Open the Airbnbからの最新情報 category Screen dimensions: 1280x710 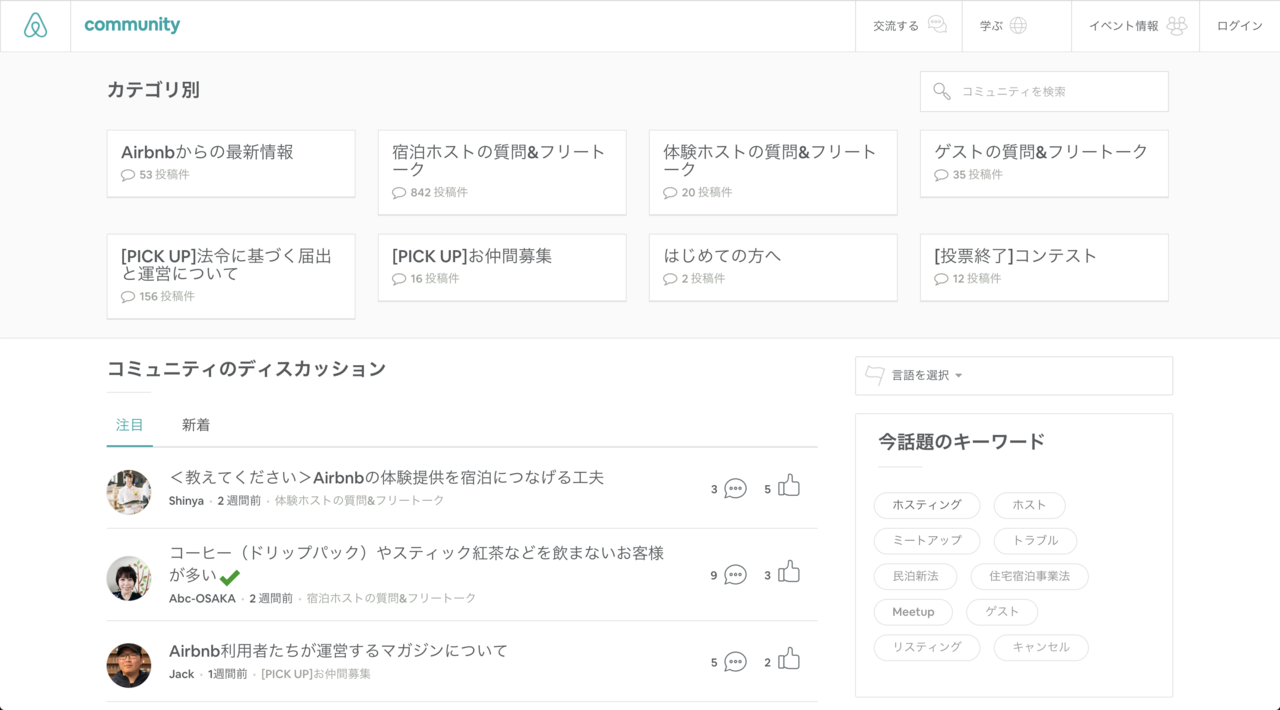(231, 163)
